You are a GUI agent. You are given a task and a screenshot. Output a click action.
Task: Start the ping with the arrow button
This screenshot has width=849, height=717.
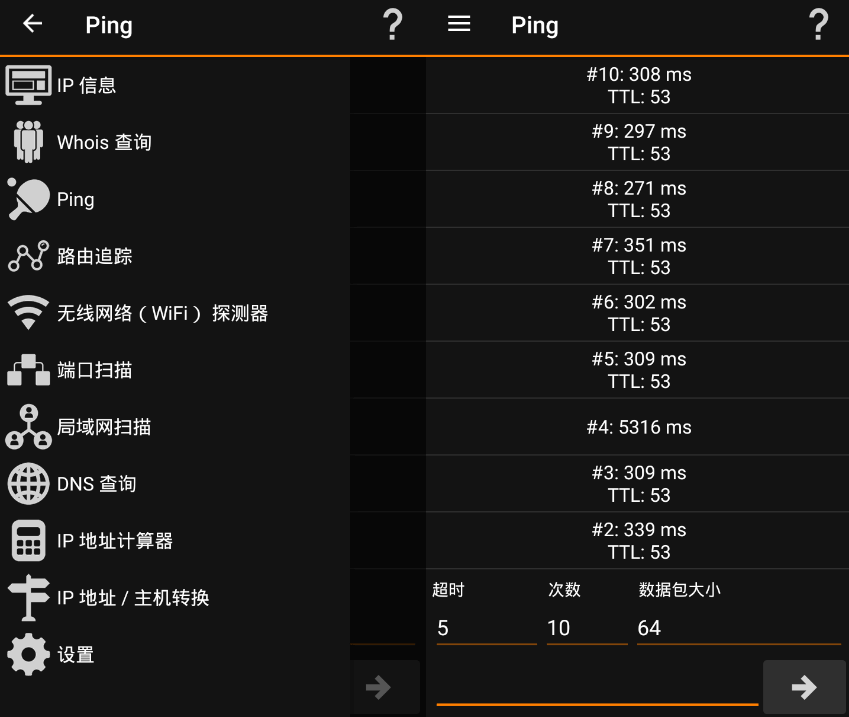pyautogui.click(x=804, y=686)
